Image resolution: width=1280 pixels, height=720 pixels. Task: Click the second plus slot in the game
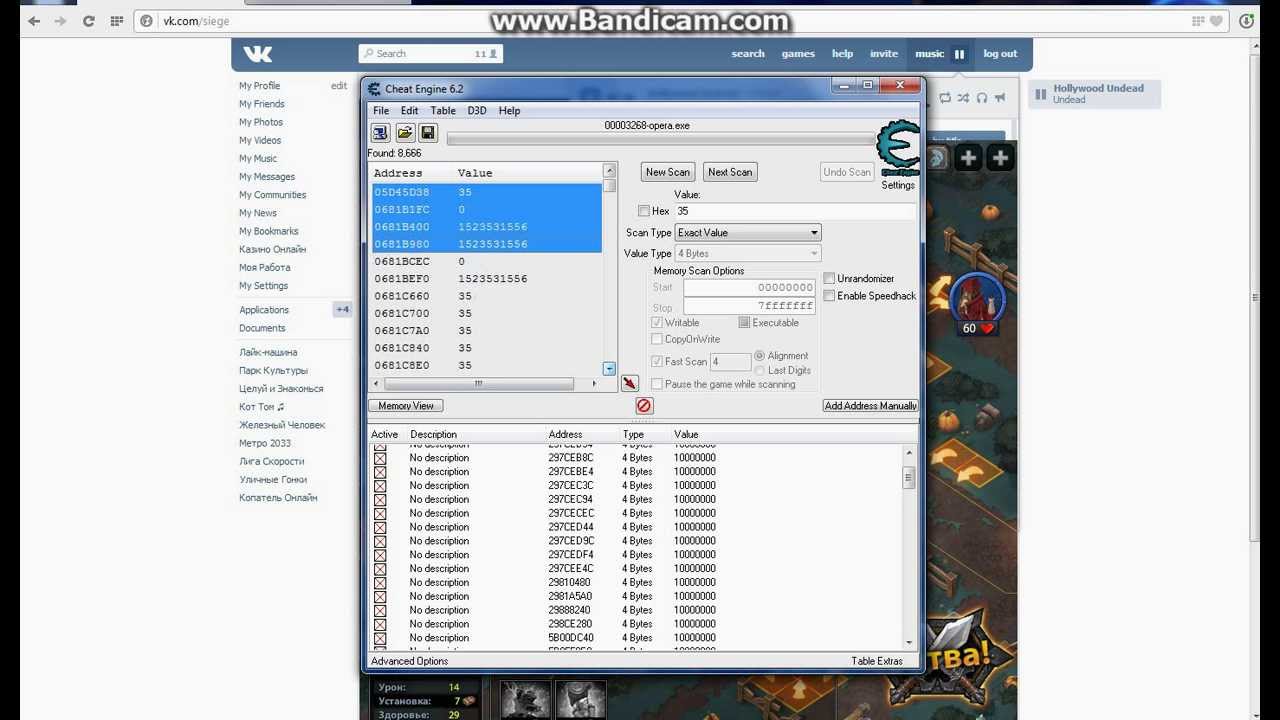coord(1000,157)
